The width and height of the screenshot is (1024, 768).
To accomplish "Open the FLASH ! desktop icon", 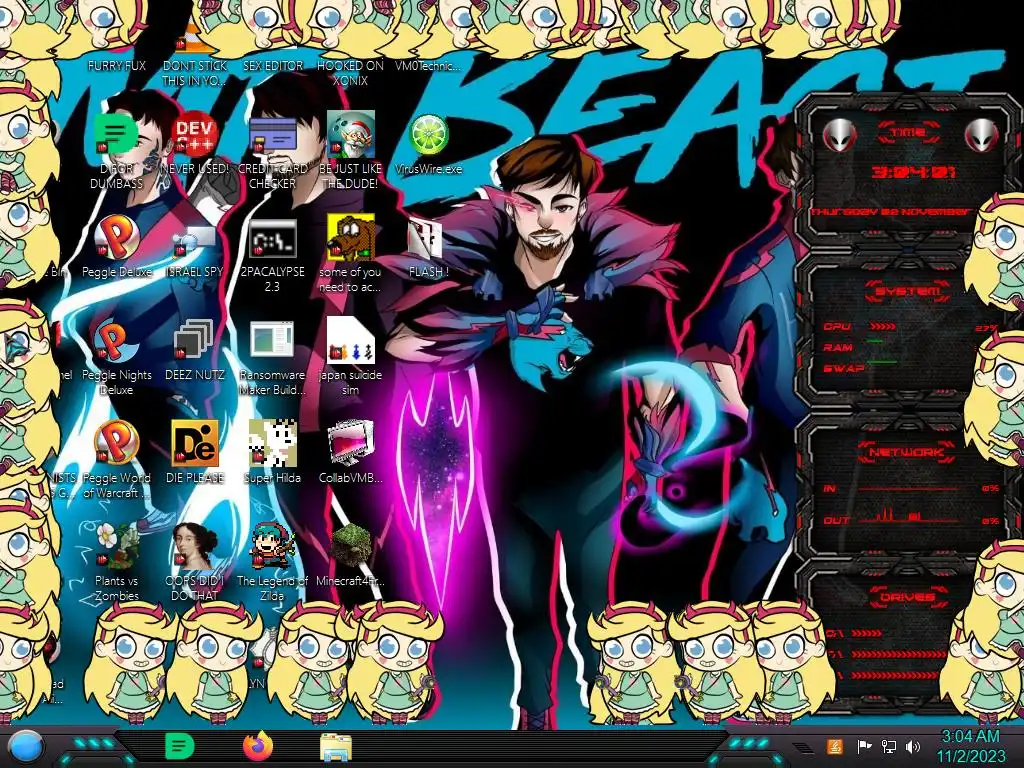I will pos(426,239).
